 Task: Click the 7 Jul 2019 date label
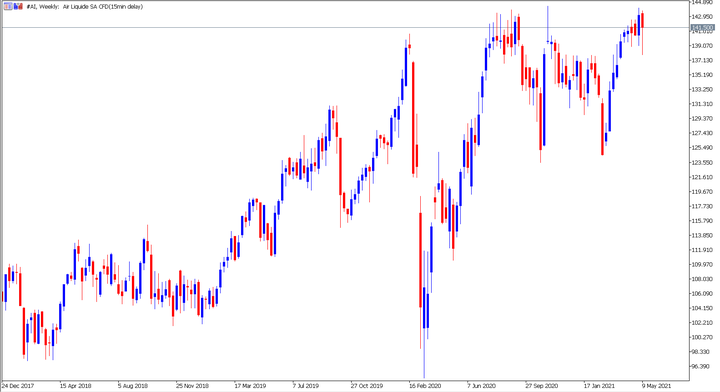point(306,386)
